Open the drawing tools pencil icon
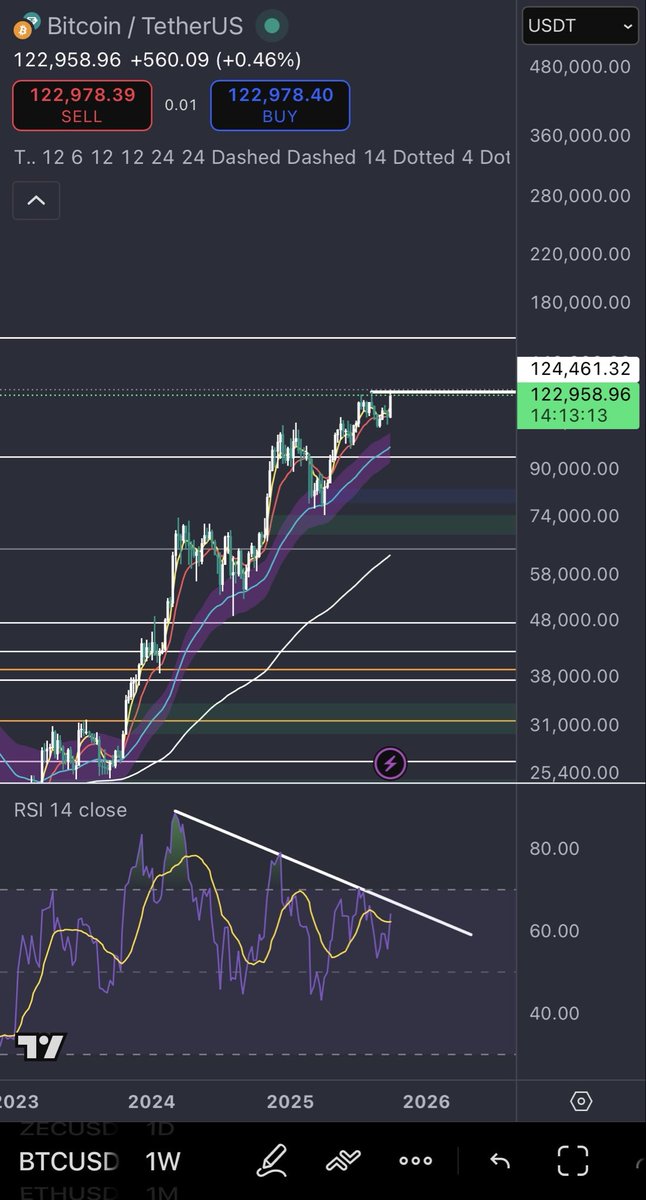Viewport: 646px width, 1200px height. point(272,1161)
